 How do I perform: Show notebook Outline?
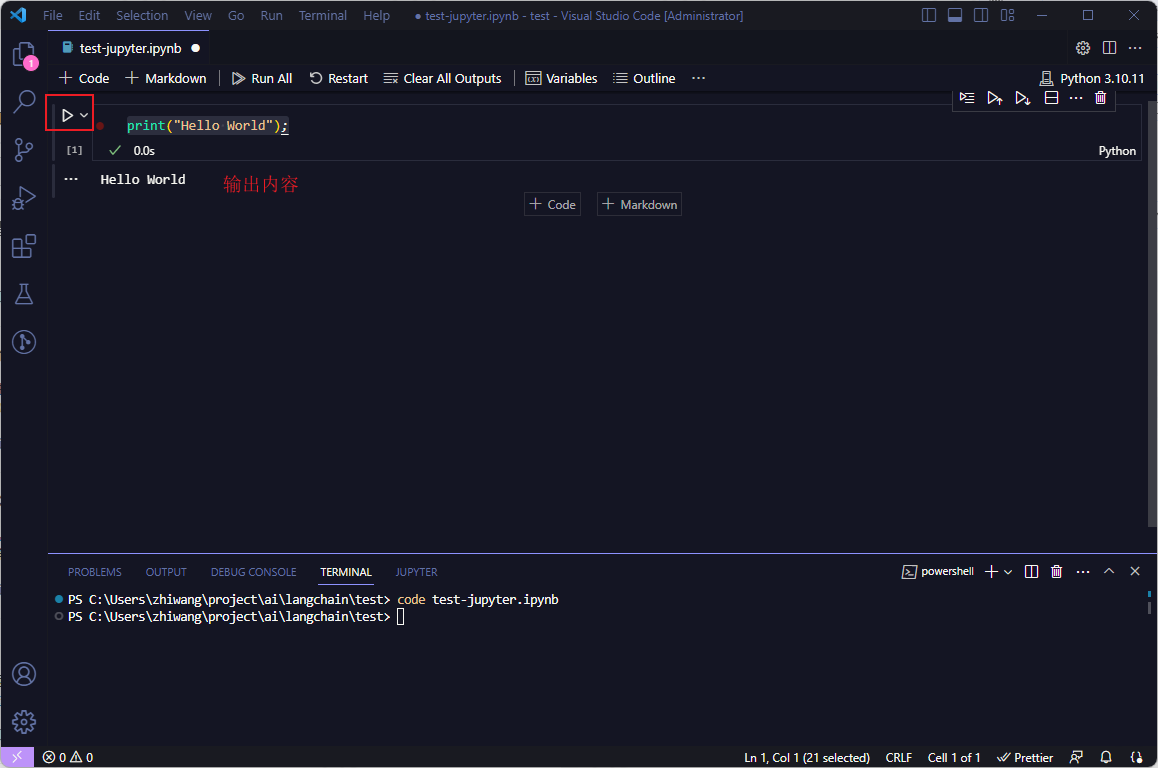(x=644, y=78)
